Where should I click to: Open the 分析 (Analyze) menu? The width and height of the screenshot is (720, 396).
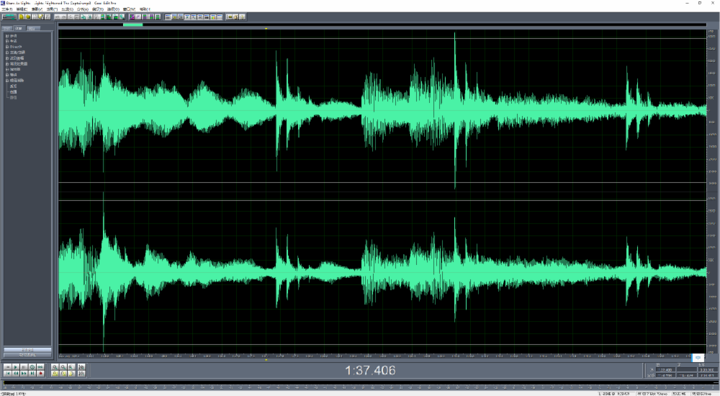tap(83, 9)
